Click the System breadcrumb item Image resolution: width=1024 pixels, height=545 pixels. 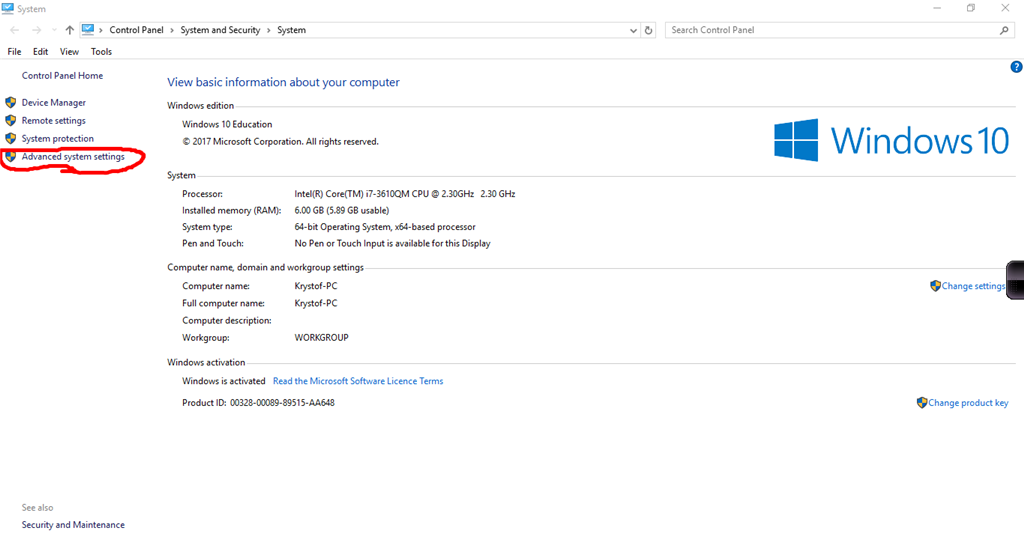(x=291, y=30)
